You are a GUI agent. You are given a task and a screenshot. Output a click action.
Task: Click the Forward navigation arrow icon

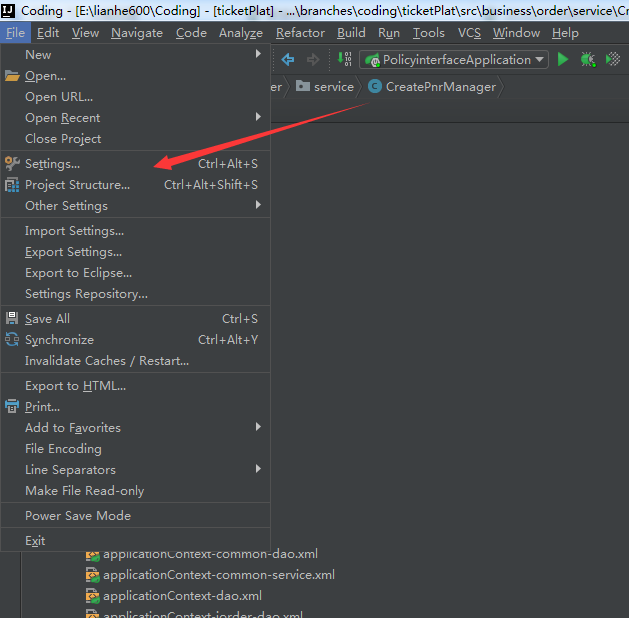coord(313,60)
